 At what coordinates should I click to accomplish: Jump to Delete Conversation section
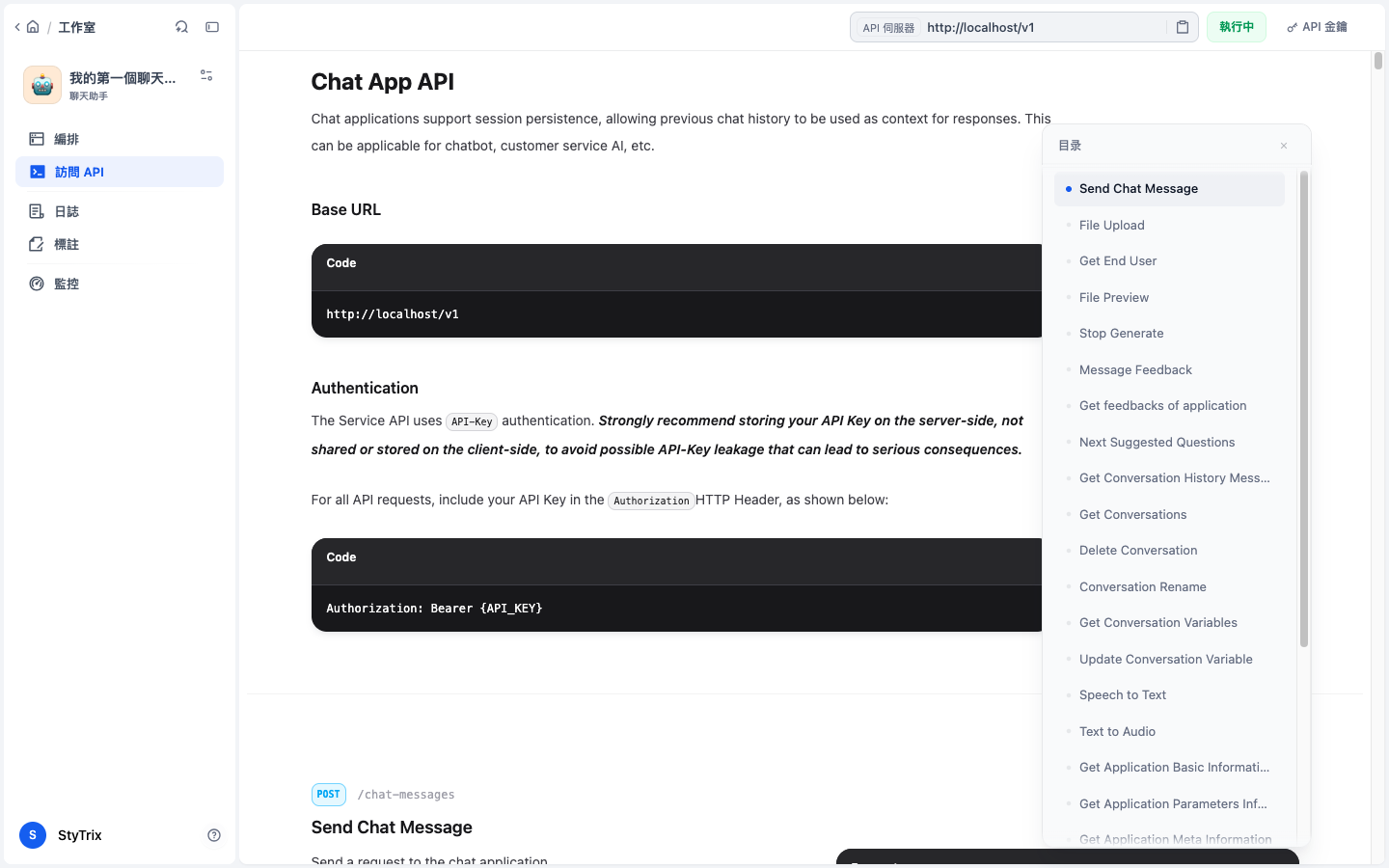pyautogui.click(x=1169, y=551)
